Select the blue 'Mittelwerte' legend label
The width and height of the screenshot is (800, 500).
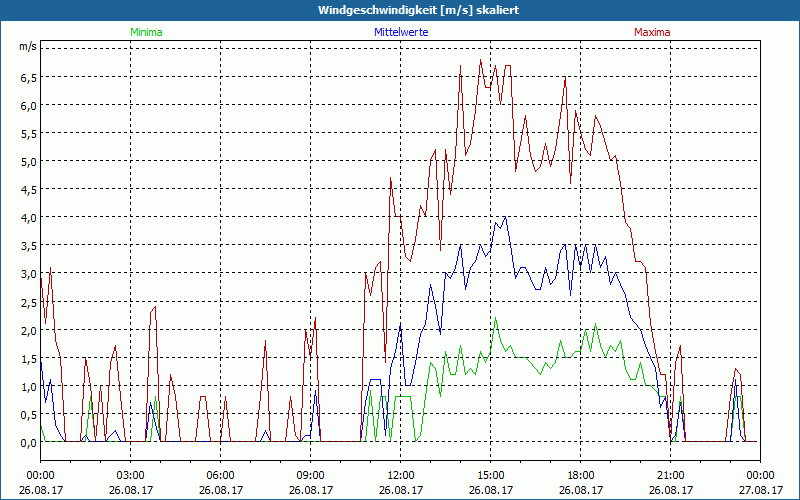[x=401, y=32]
